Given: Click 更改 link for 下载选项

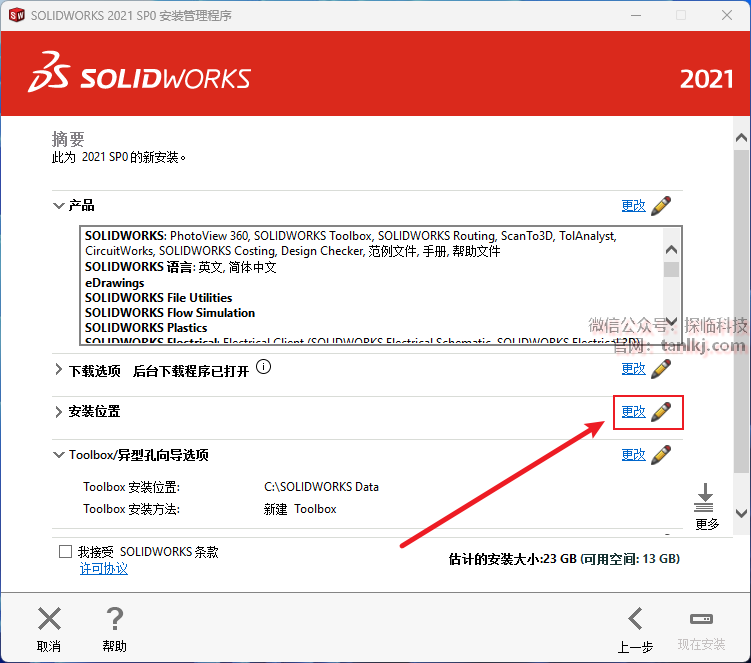Looking at the screenshot, I should [634, 369].
